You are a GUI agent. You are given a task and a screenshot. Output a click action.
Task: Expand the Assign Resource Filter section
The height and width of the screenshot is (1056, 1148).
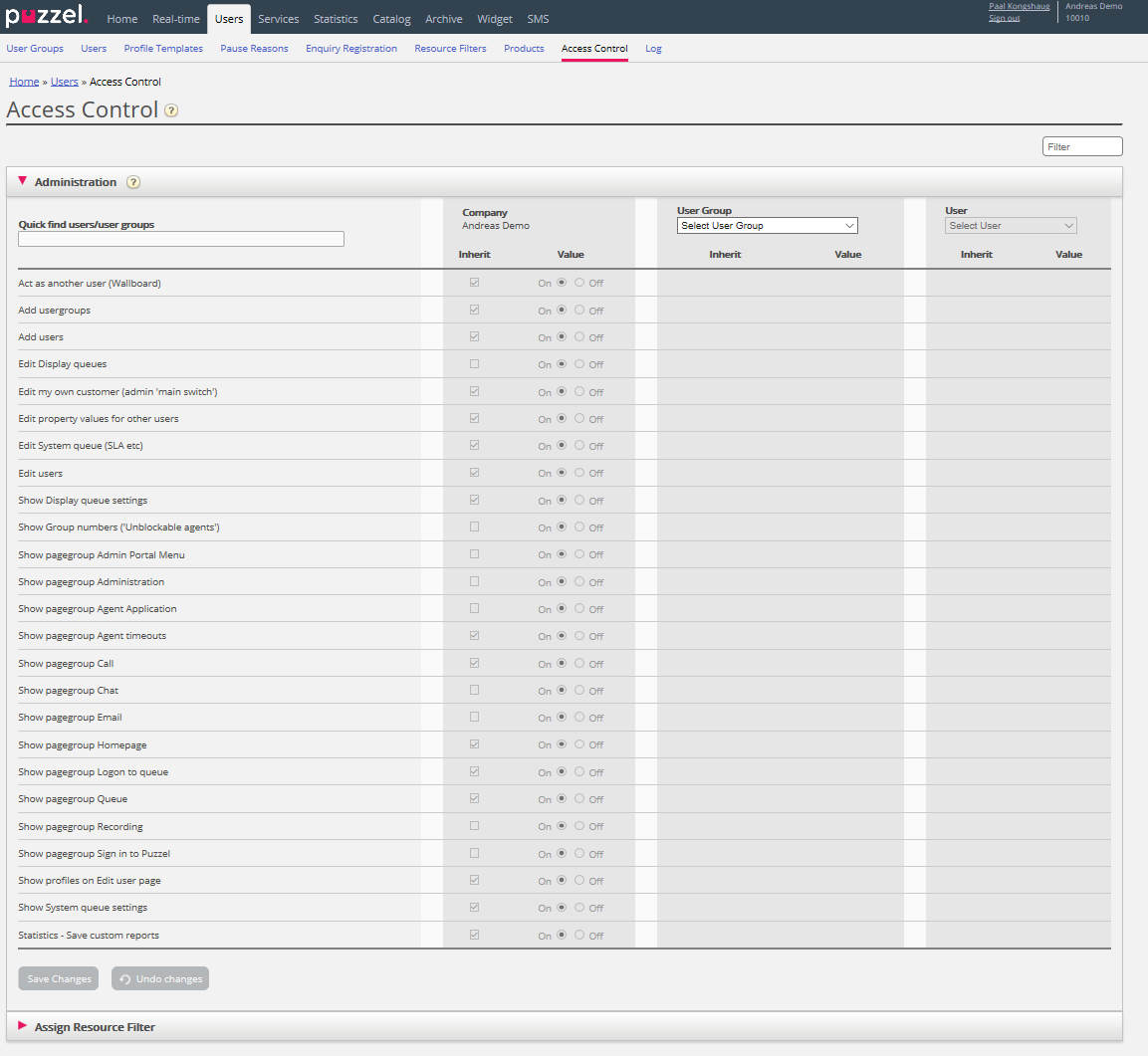pos(23,1026)
